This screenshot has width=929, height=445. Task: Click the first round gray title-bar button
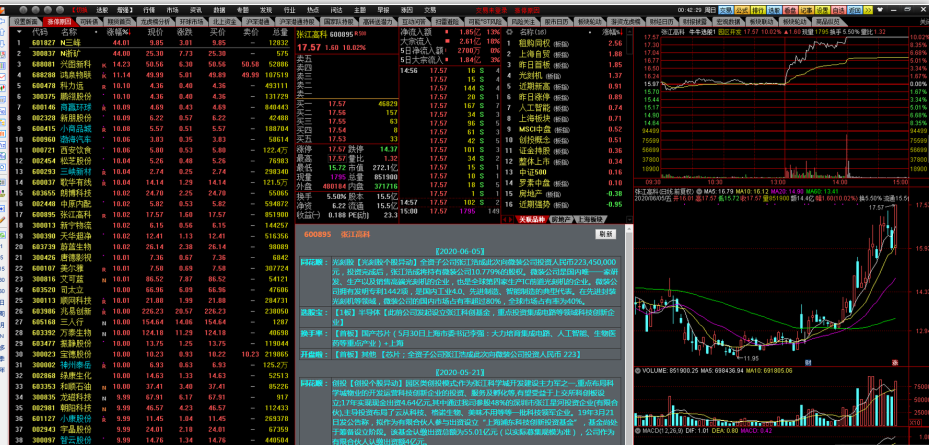(23, 10)
